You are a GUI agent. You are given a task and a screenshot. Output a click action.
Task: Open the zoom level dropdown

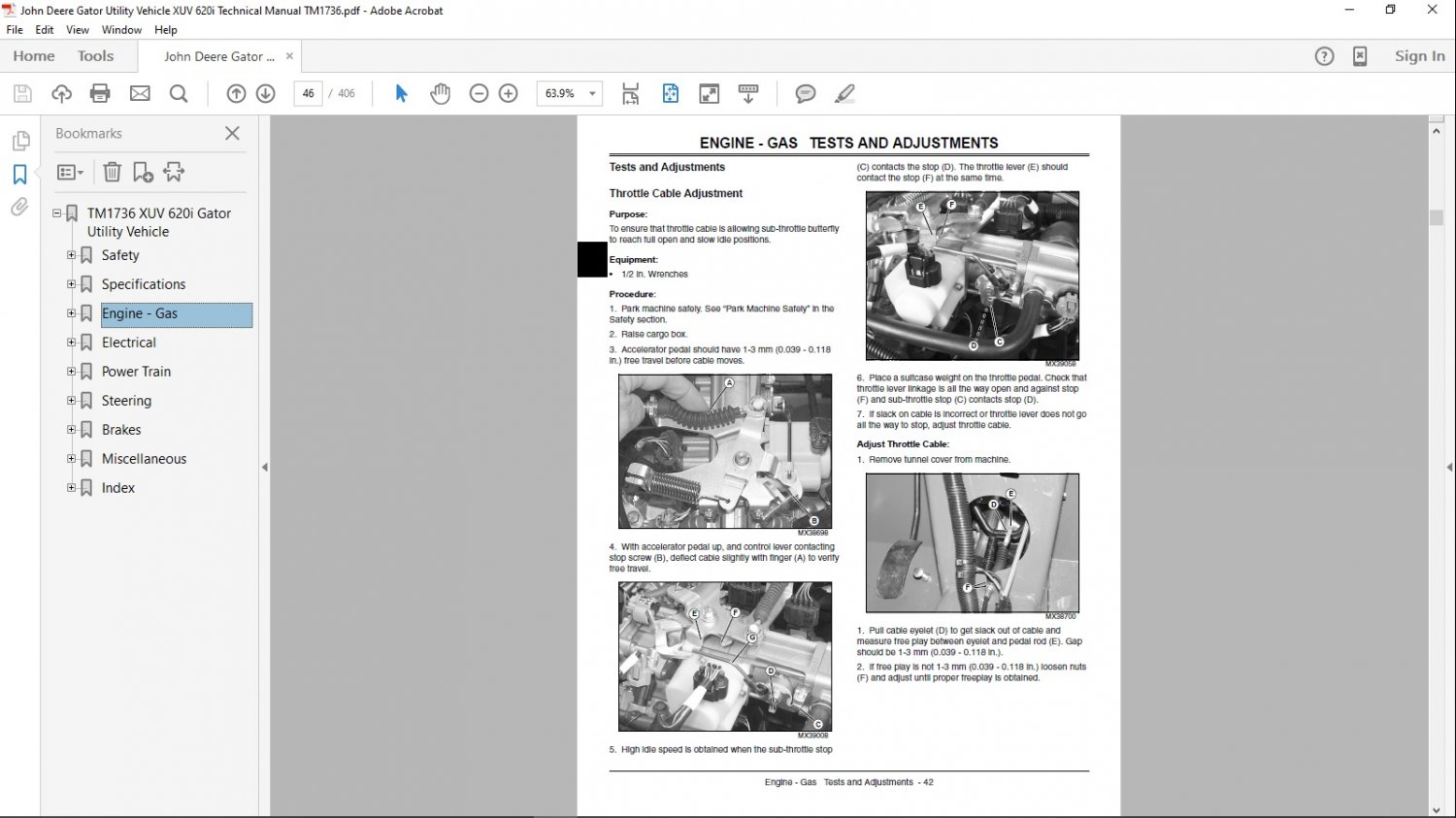[590, 93]
